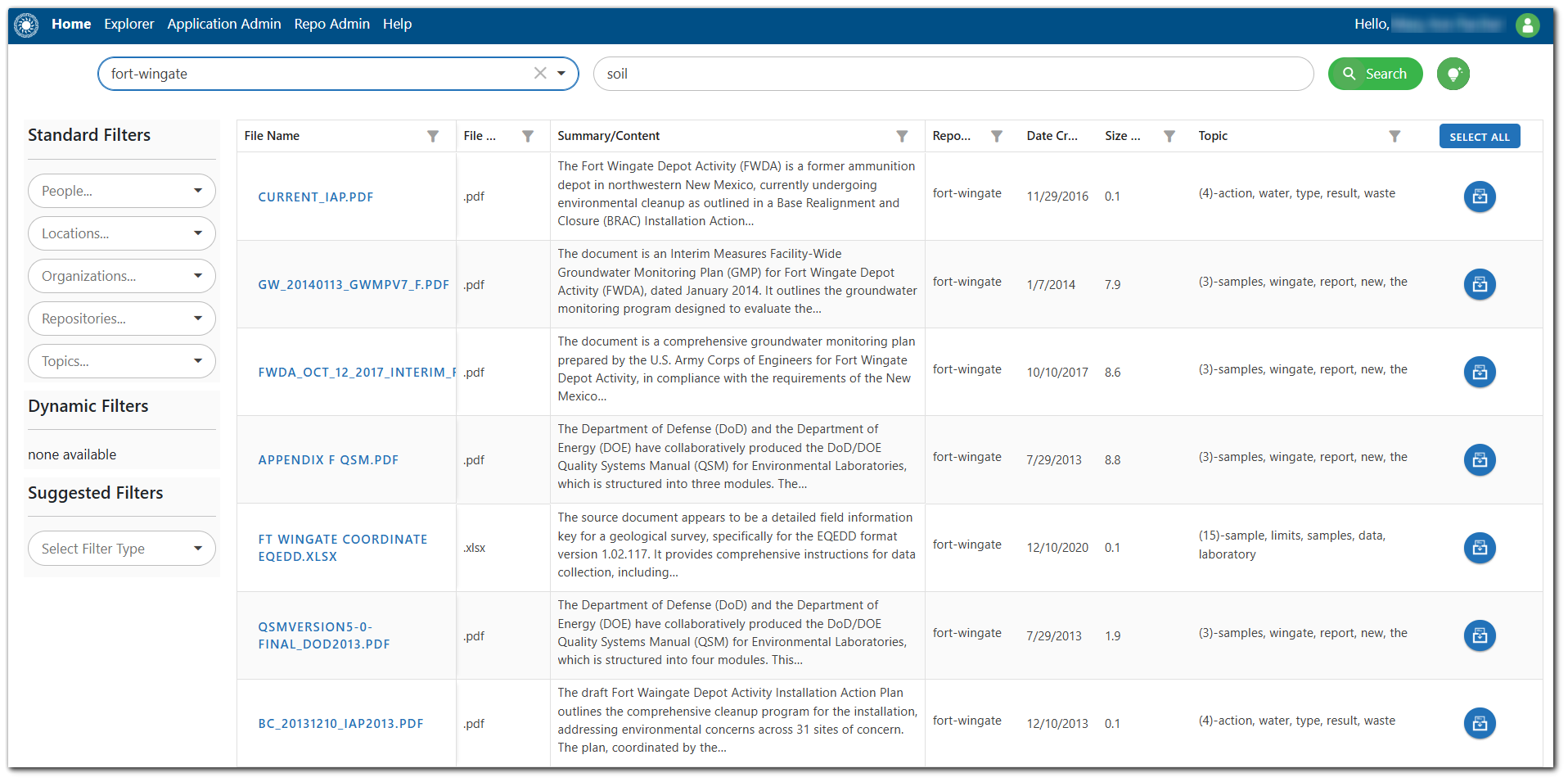This screenshot has width=1568, height=782.
Task: Sort by the Summary/Content column header
Action: click(608, 136)
